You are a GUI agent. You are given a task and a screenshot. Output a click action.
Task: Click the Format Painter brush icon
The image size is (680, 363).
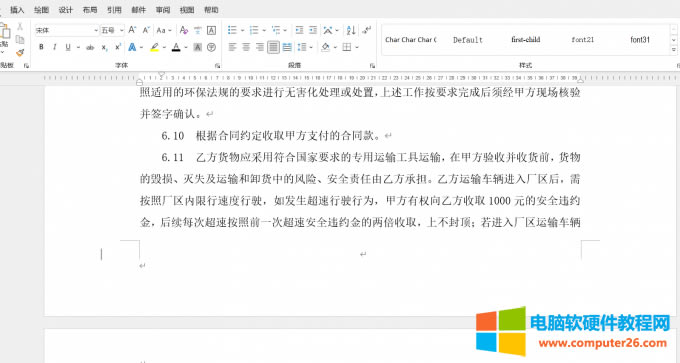pyautogui.click(x=20, y=53)
